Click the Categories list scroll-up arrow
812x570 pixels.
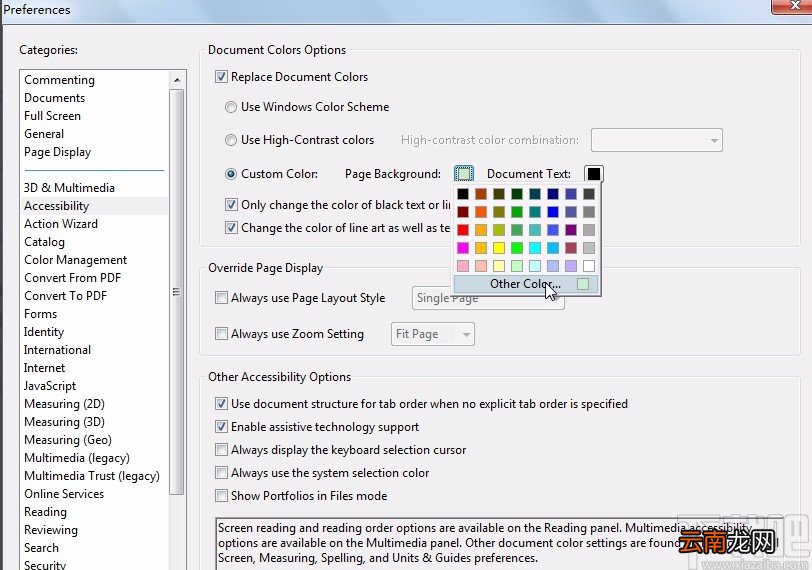coord(177,80)
